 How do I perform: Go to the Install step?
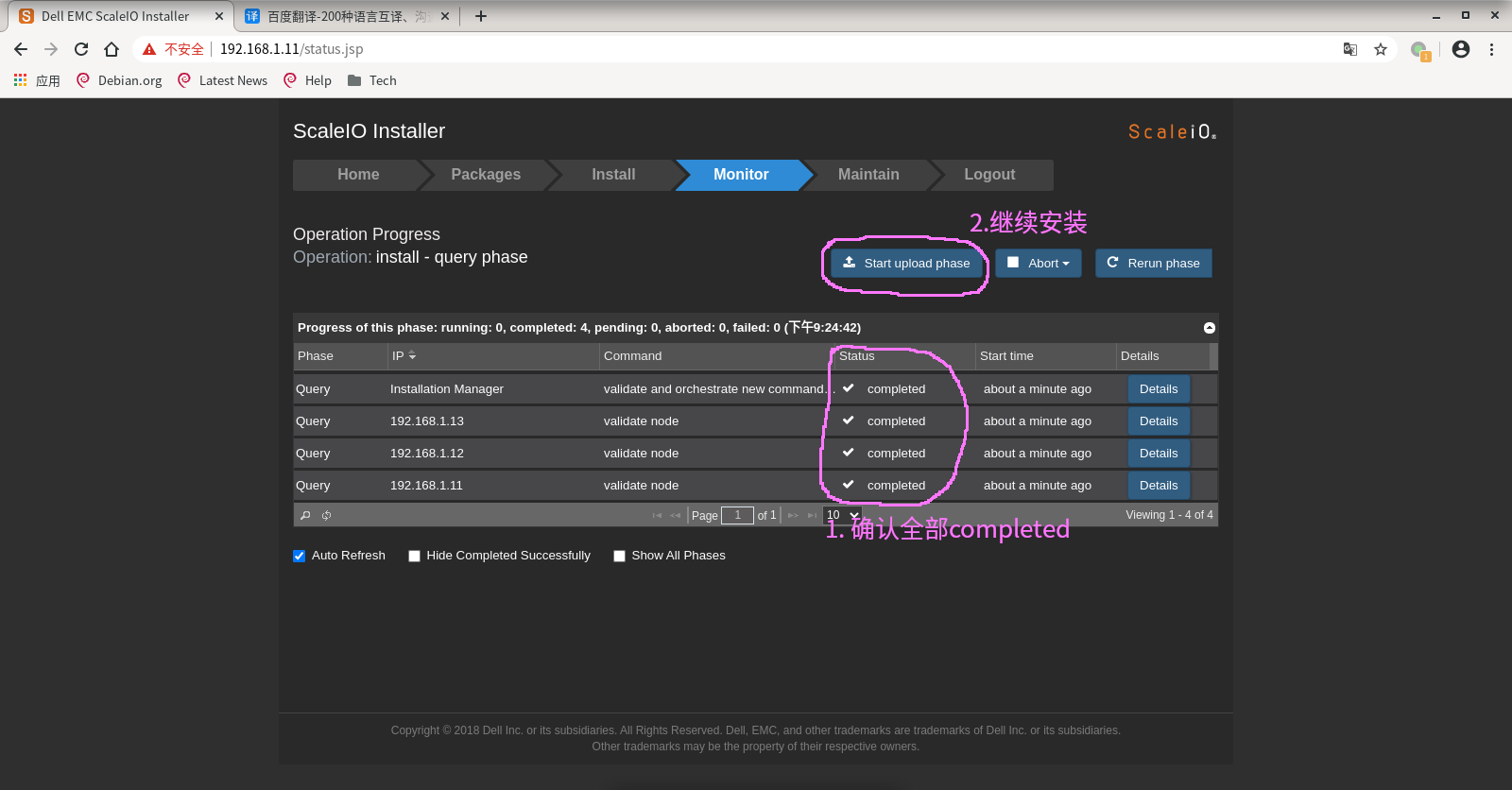click(613, 175)
